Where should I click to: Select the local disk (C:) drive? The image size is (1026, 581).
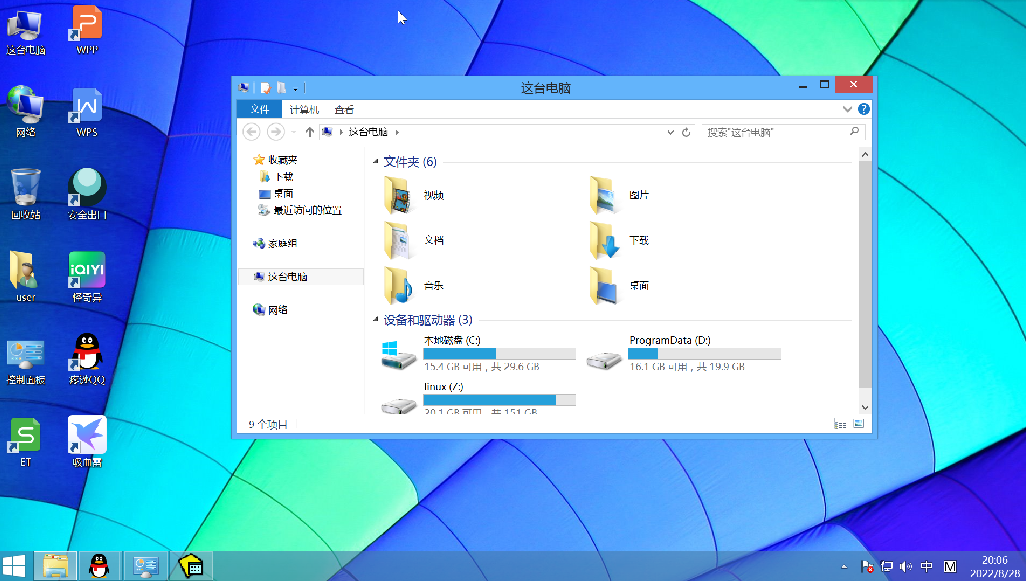click(x=478, y=353)
